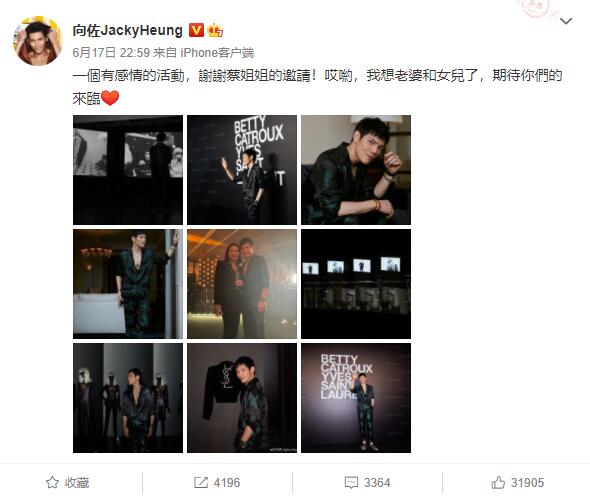Screen dimensions: 590x499
Task: Open the 向佐JackyHeung username link
Action: coord(128,30)
